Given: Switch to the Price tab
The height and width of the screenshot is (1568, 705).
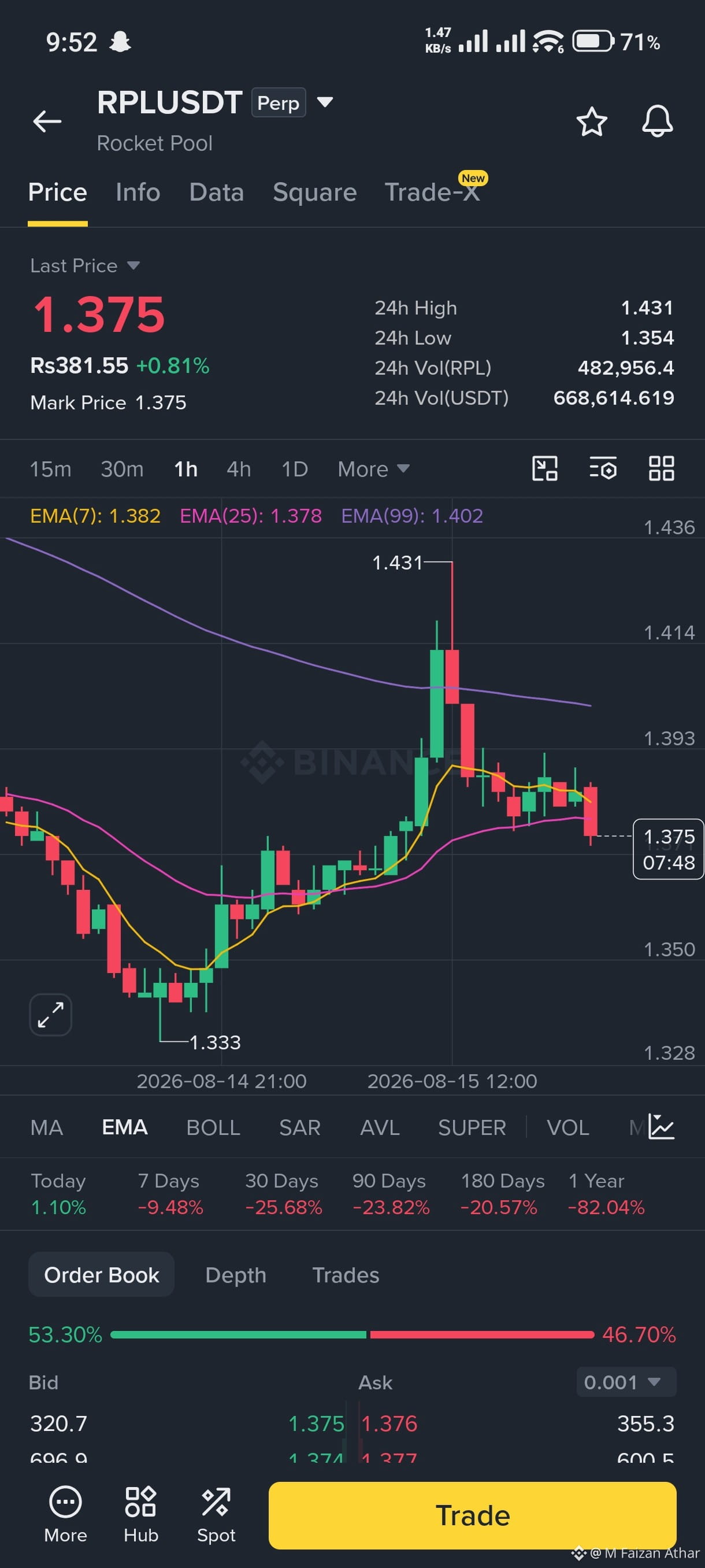Looking at the screenshot, I should [x=58, y=193].
